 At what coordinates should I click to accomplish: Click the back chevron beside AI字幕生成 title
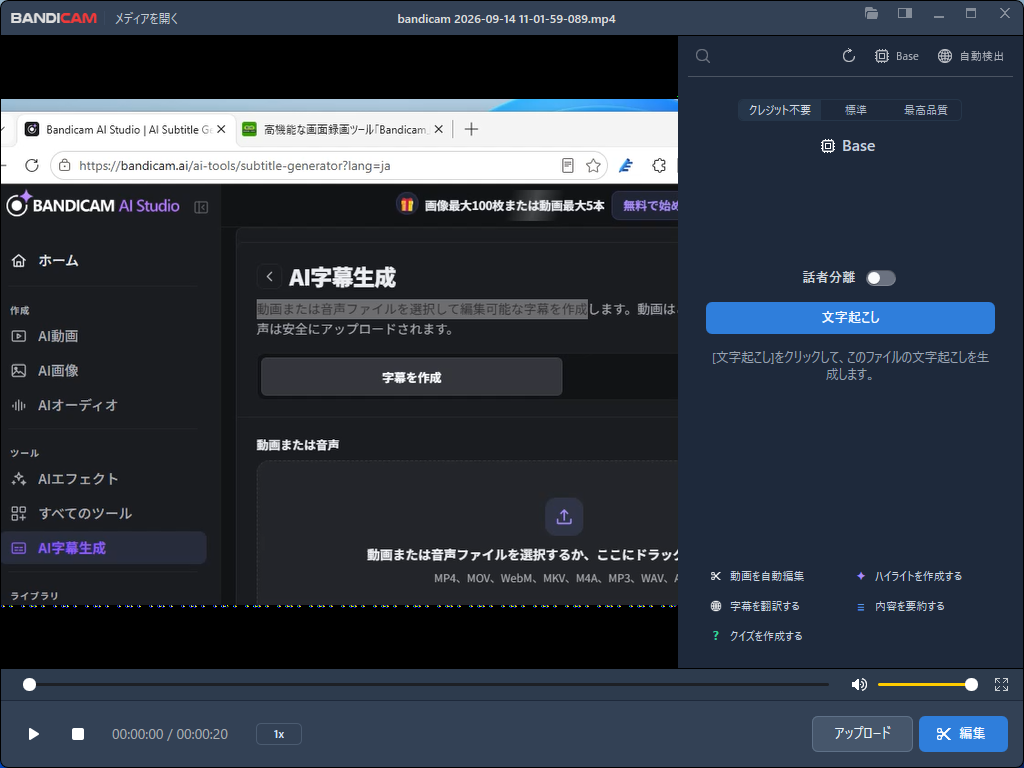pyautogui.click(x=269, y=277)
